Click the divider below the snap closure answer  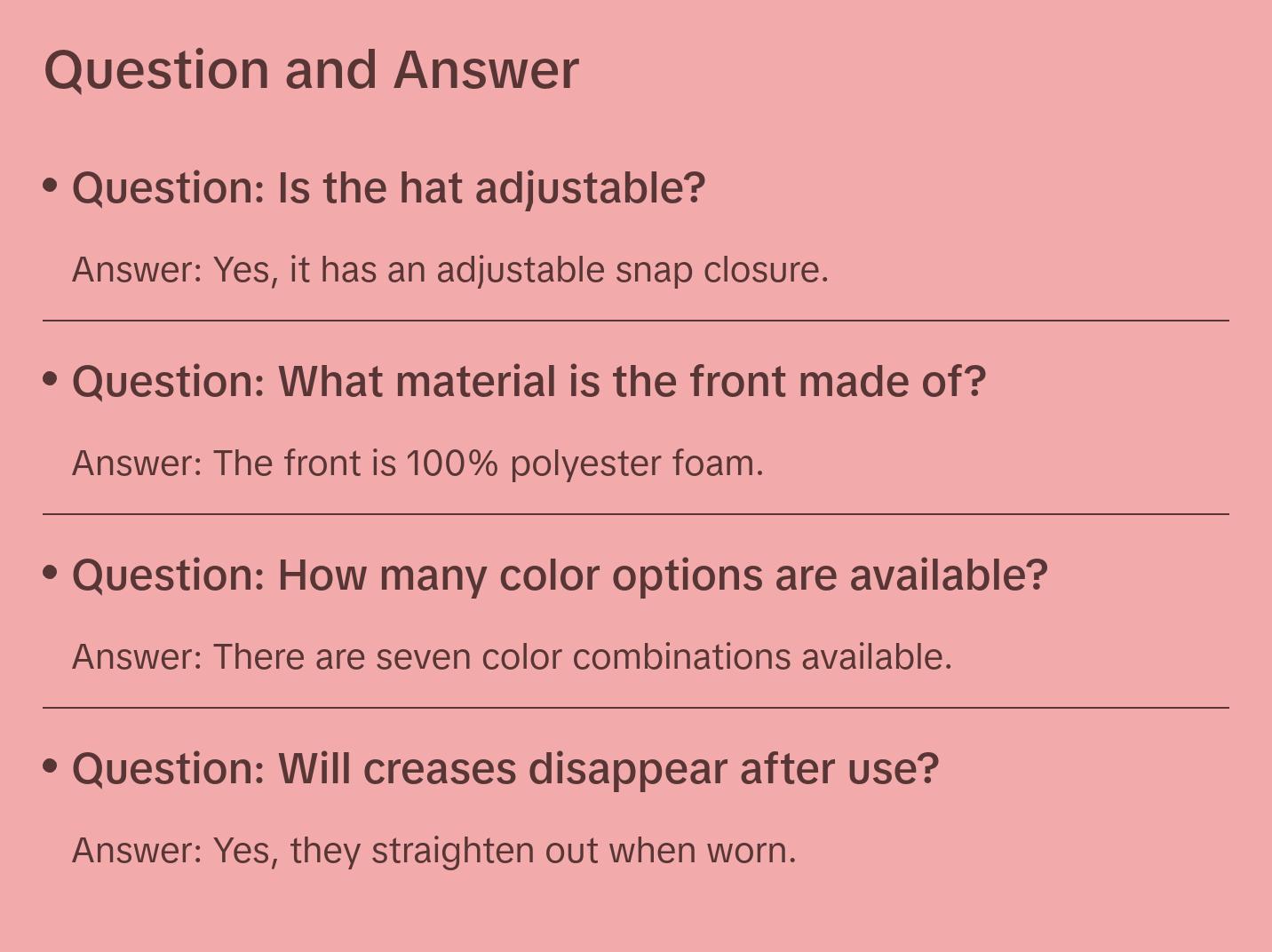coord(636,321)
